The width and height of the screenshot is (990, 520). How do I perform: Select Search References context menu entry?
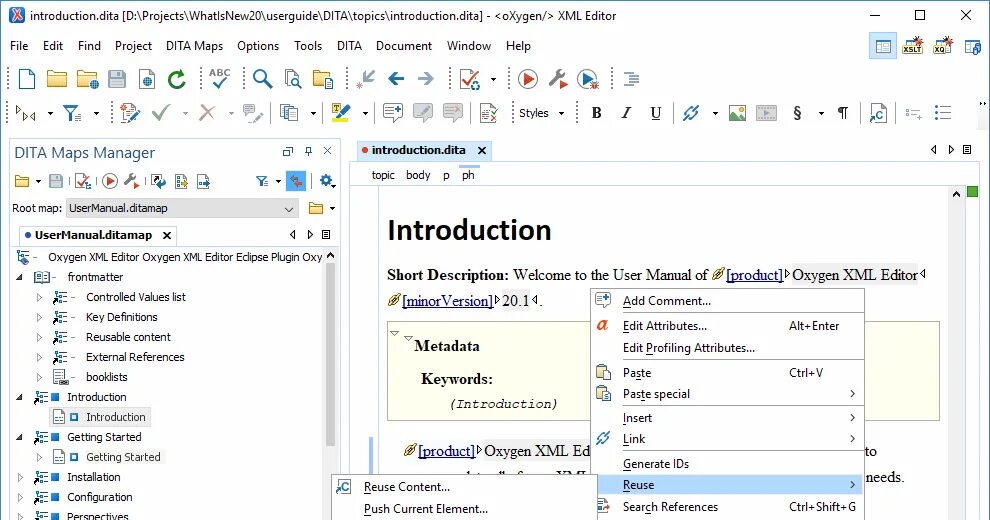[727, 507]
